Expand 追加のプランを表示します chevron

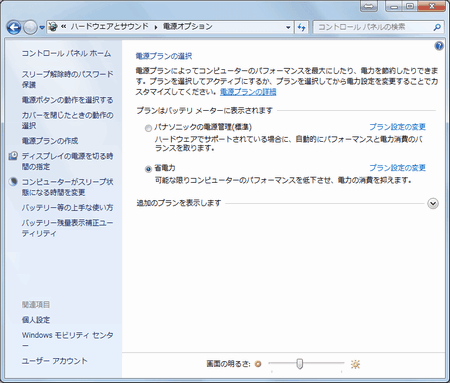point(433,203)
